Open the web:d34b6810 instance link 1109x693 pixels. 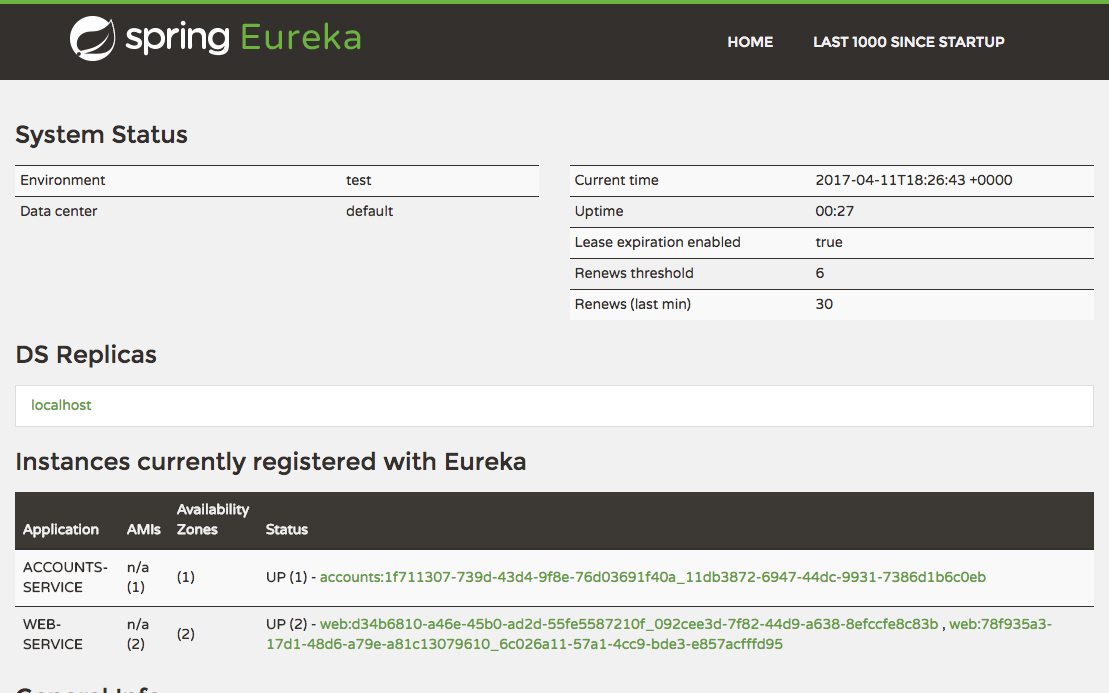pyautogui.click(x=629, y=624)
